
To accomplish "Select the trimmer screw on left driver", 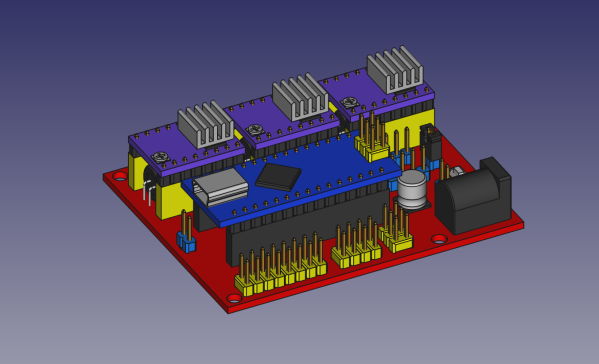I will (159, 157).
